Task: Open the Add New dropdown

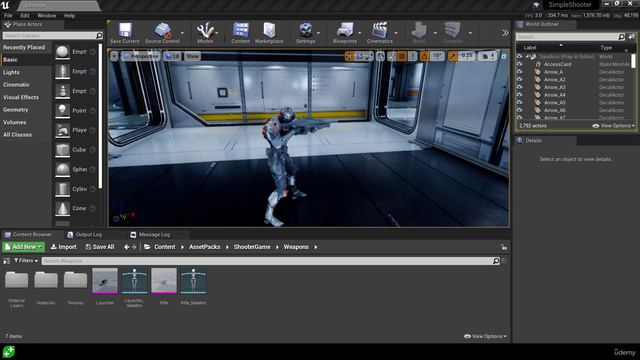Action: pyautogui.click(x=23, y=247)
